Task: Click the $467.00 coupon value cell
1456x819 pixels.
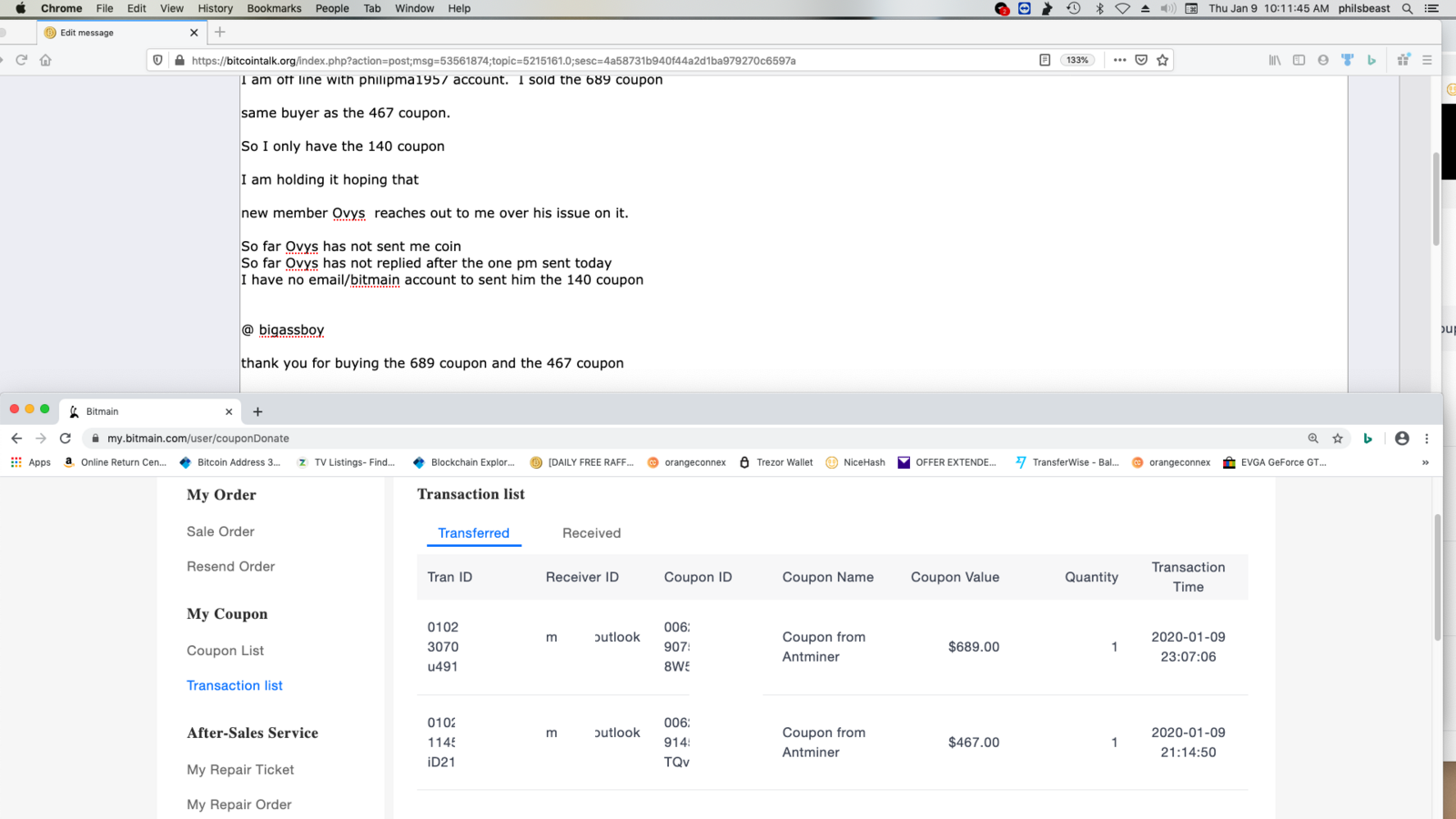Action: click(974, 743)
